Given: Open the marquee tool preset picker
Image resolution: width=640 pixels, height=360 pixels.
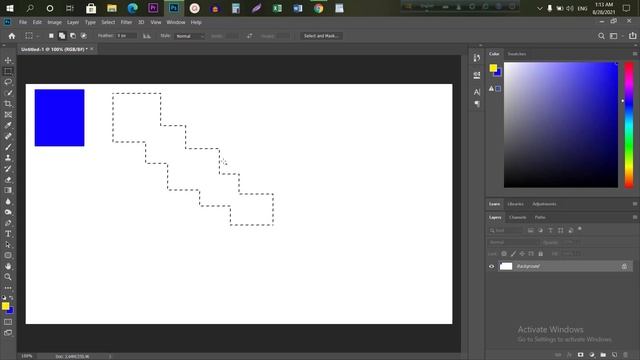Looking at the screenshot, I should (x=31, y=36).
